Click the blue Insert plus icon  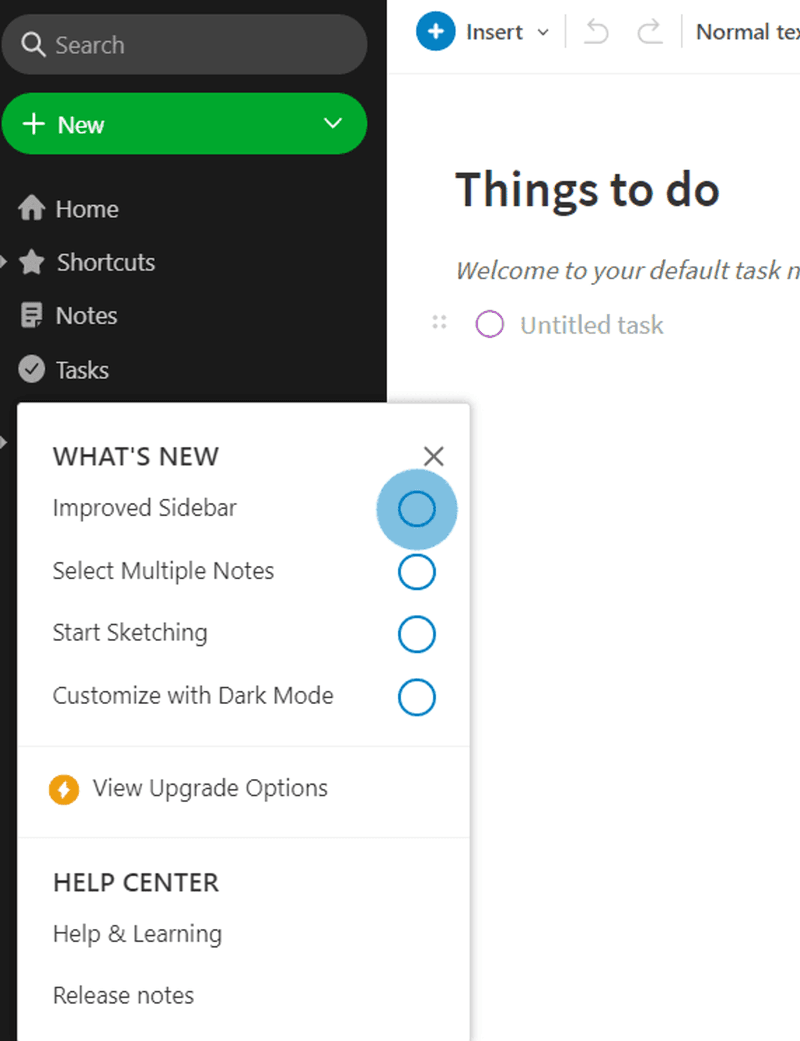436,31
